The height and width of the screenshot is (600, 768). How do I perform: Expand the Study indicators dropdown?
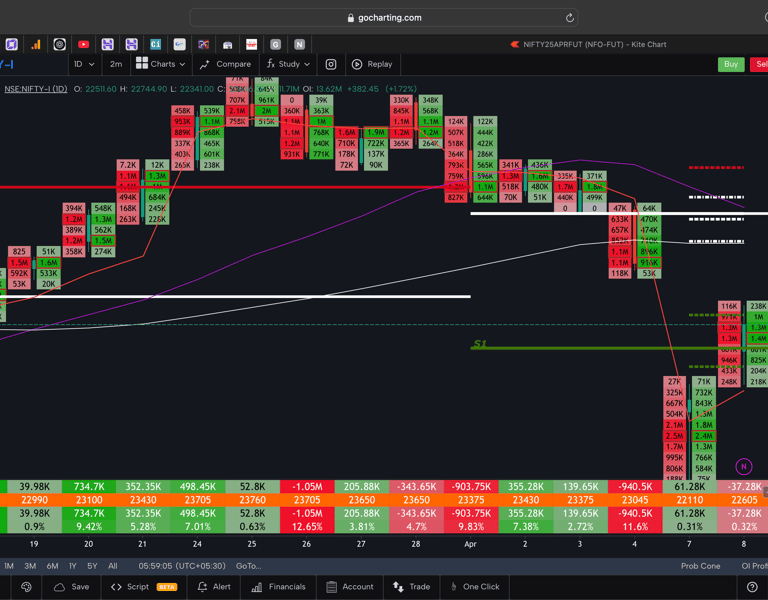point(288,64)
